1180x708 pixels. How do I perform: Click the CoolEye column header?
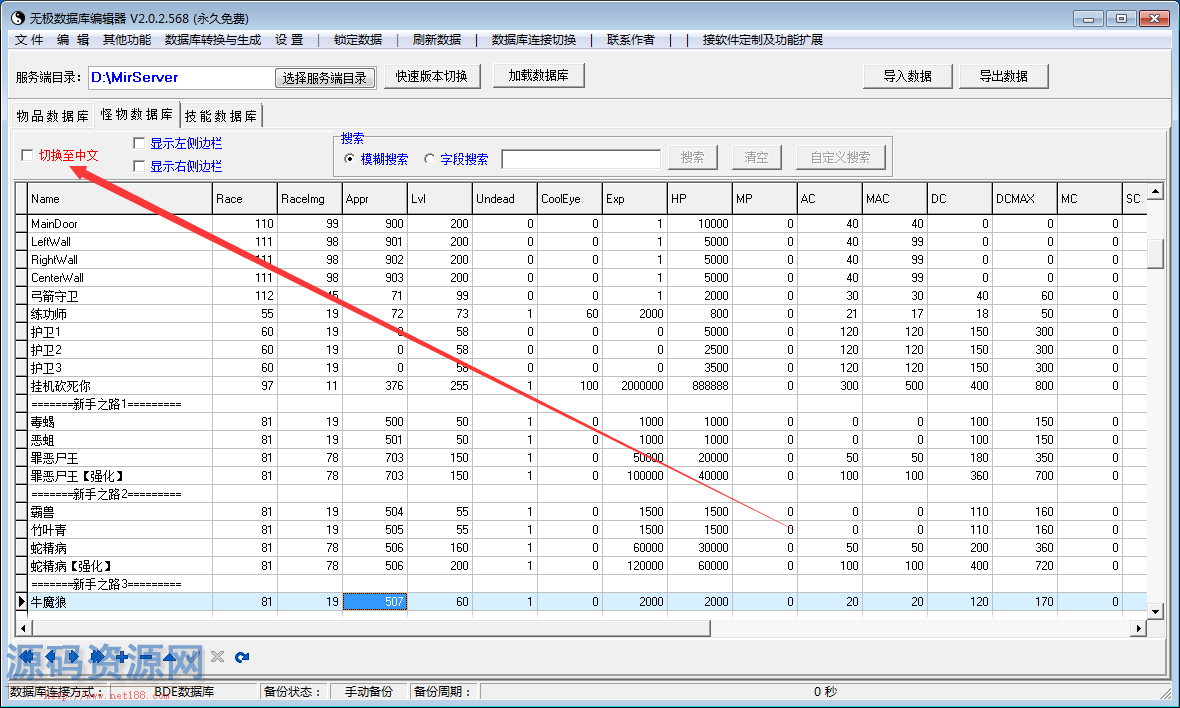570,199
